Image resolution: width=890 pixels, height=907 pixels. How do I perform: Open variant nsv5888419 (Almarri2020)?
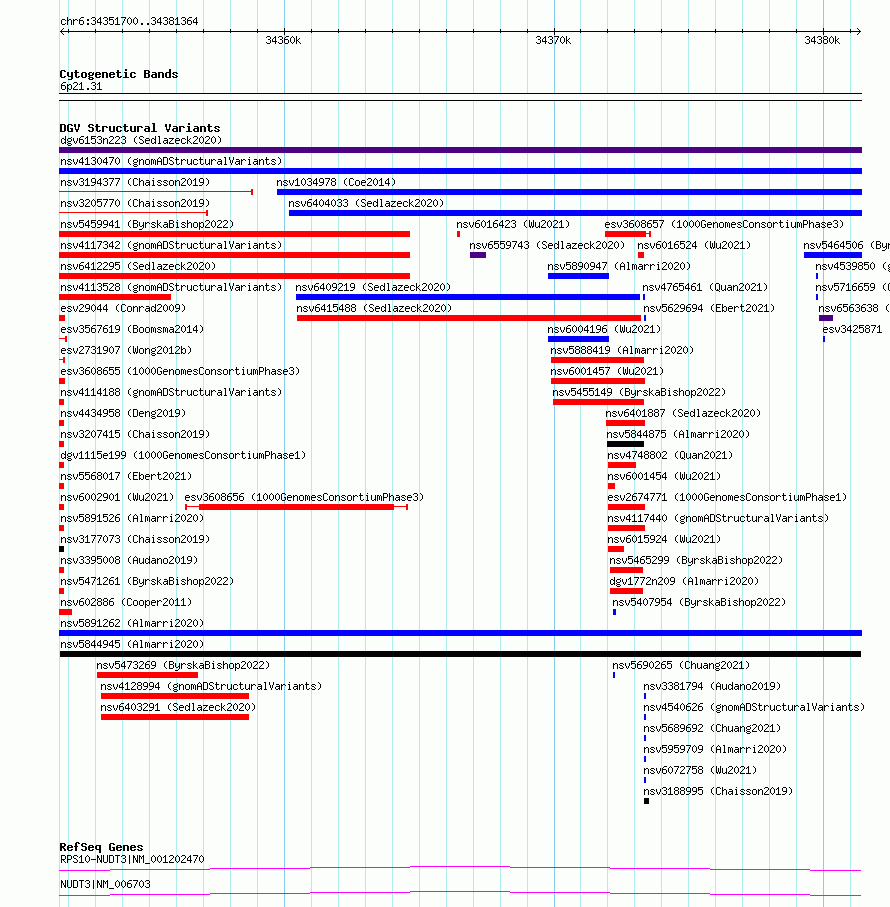622,351
